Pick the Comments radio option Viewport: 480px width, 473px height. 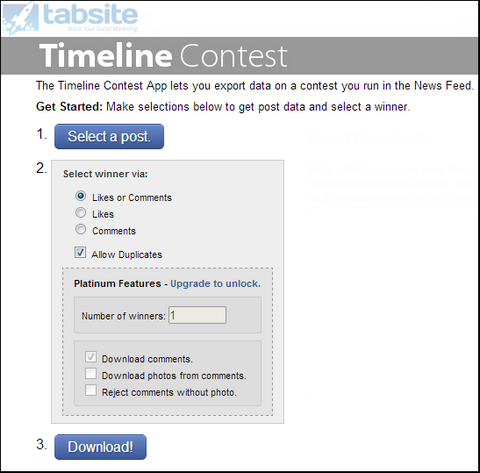80,229
